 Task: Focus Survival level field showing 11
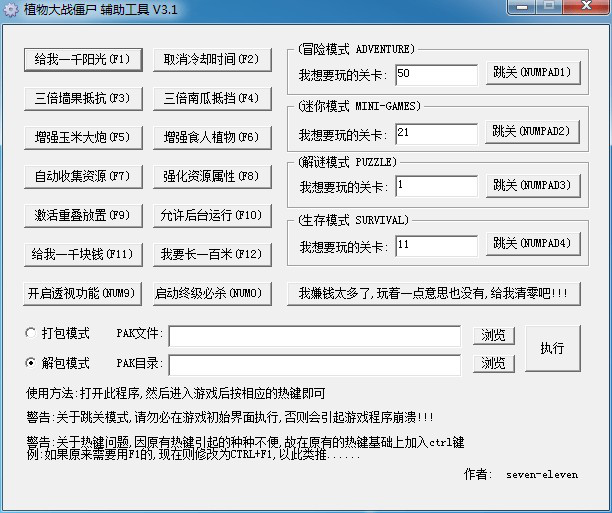[x=436, y=246]
